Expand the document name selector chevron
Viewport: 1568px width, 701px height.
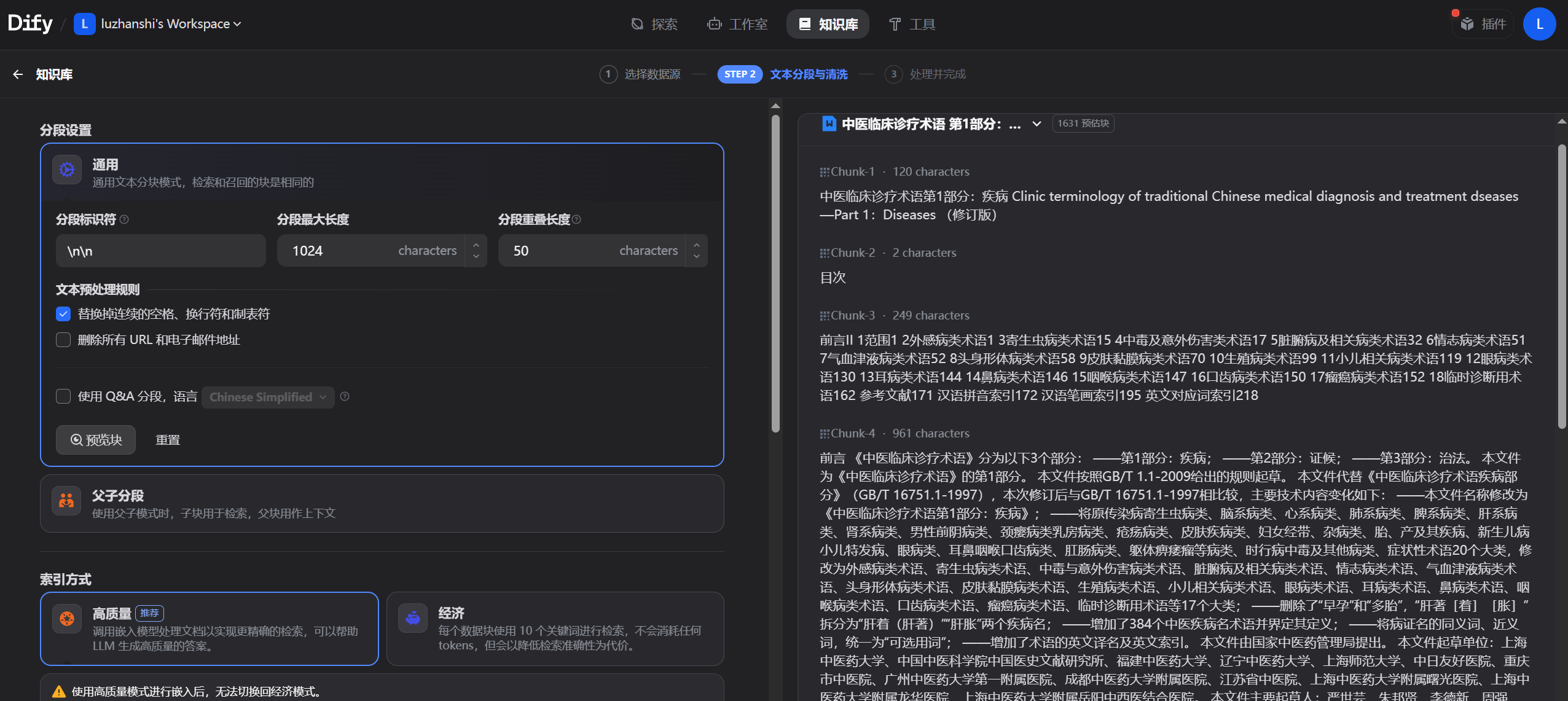click(1037, 123)
